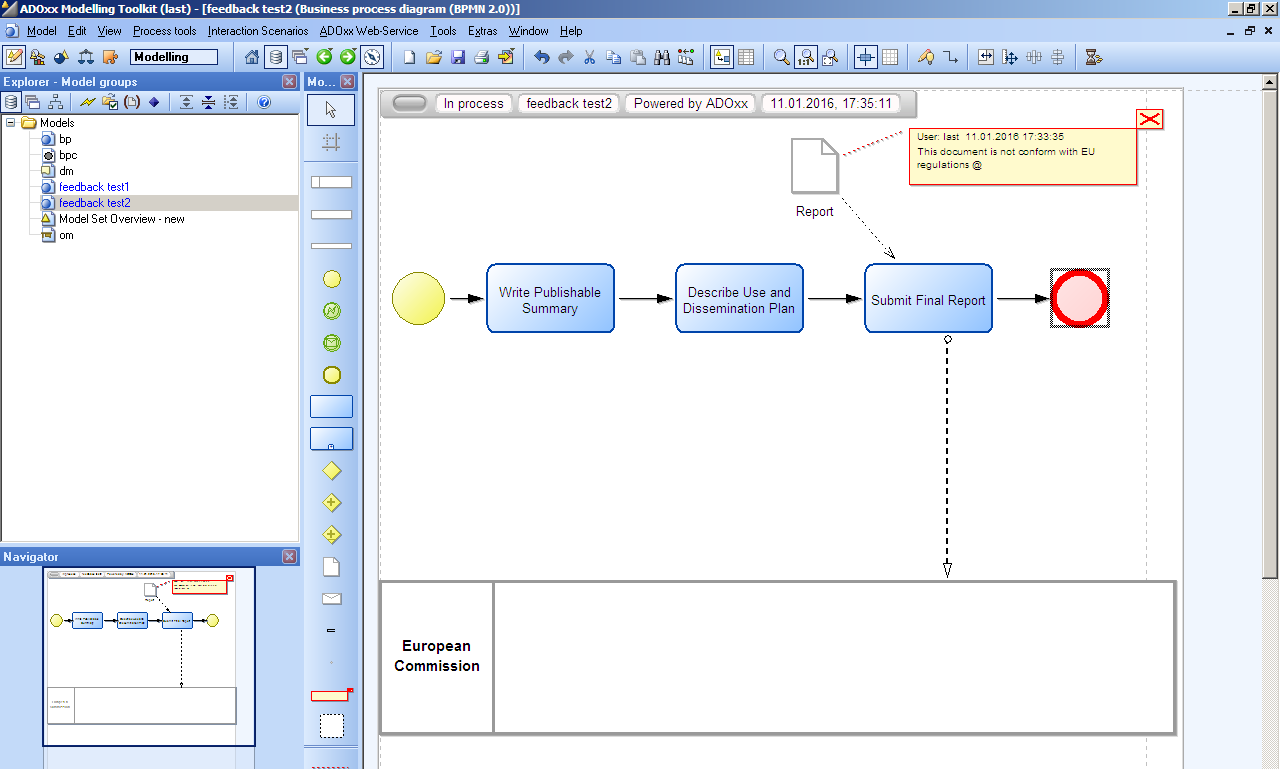Image resolution: width=1280 pixels, height=769 pixels.
Task: Click the zoom-to-fit magnifier icon
Action: coord(830,57)
